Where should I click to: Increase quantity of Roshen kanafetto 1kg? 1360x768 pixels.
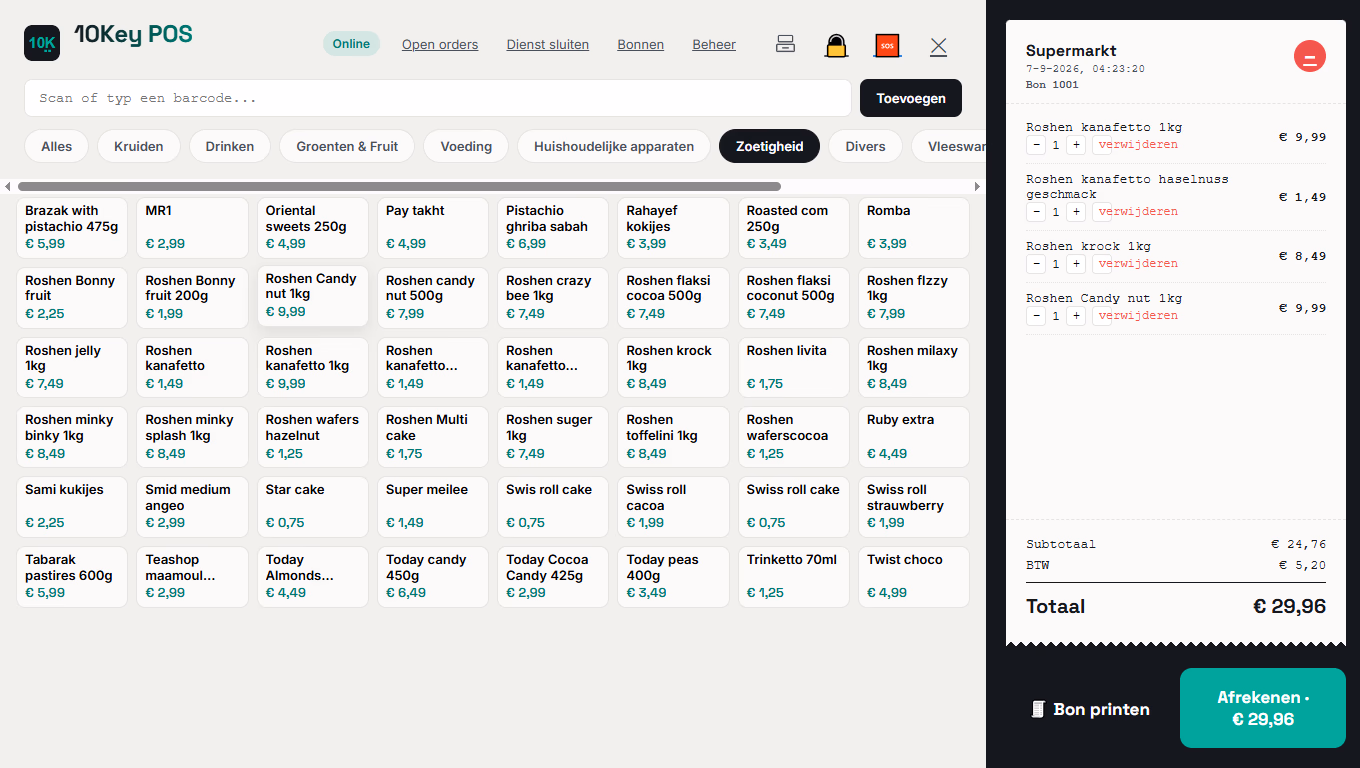[1075, 145]
